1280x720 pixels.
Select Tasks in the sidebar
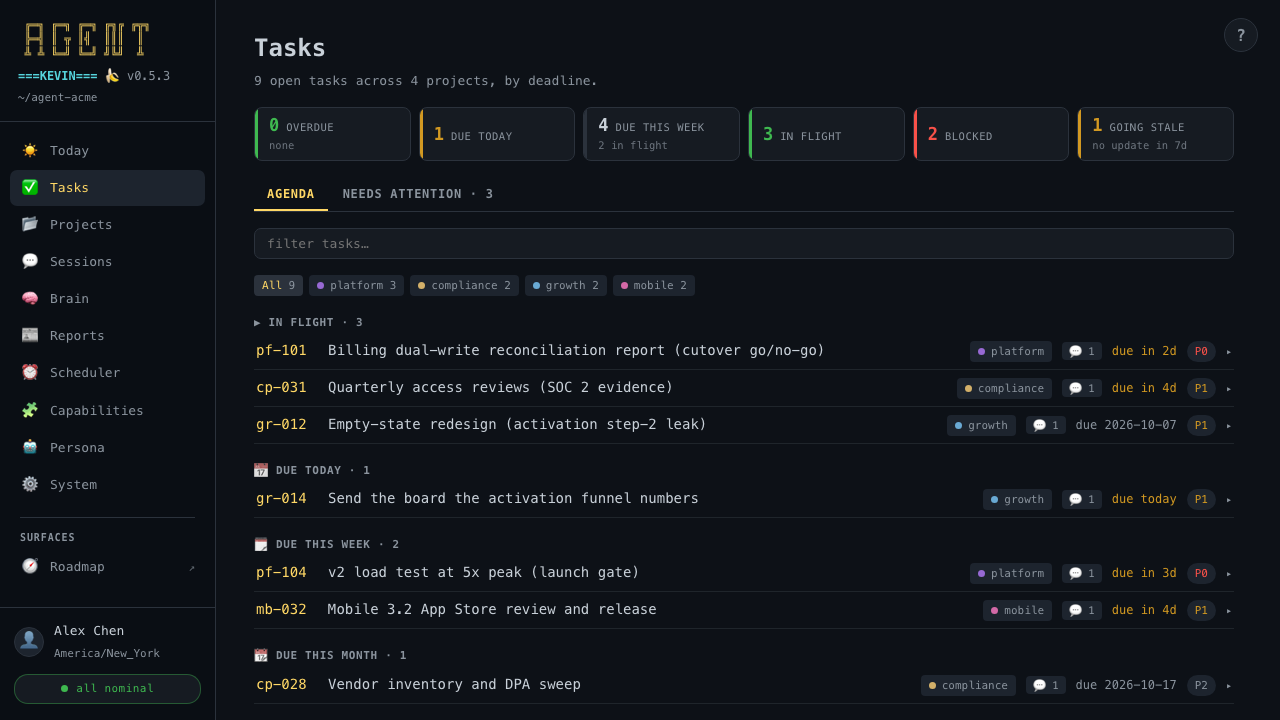[107, 187]
